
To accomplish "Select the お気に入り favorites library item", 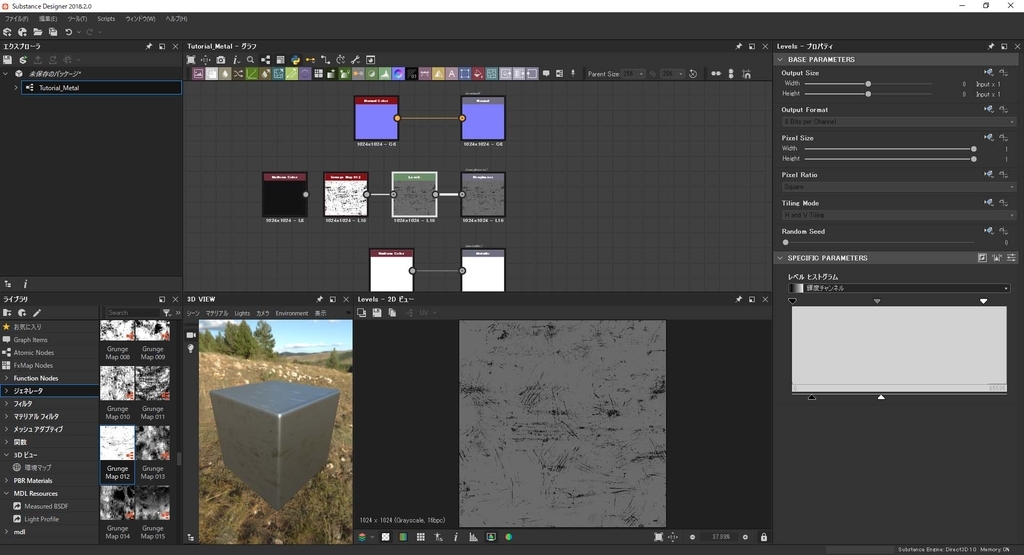I will point(27,326).
